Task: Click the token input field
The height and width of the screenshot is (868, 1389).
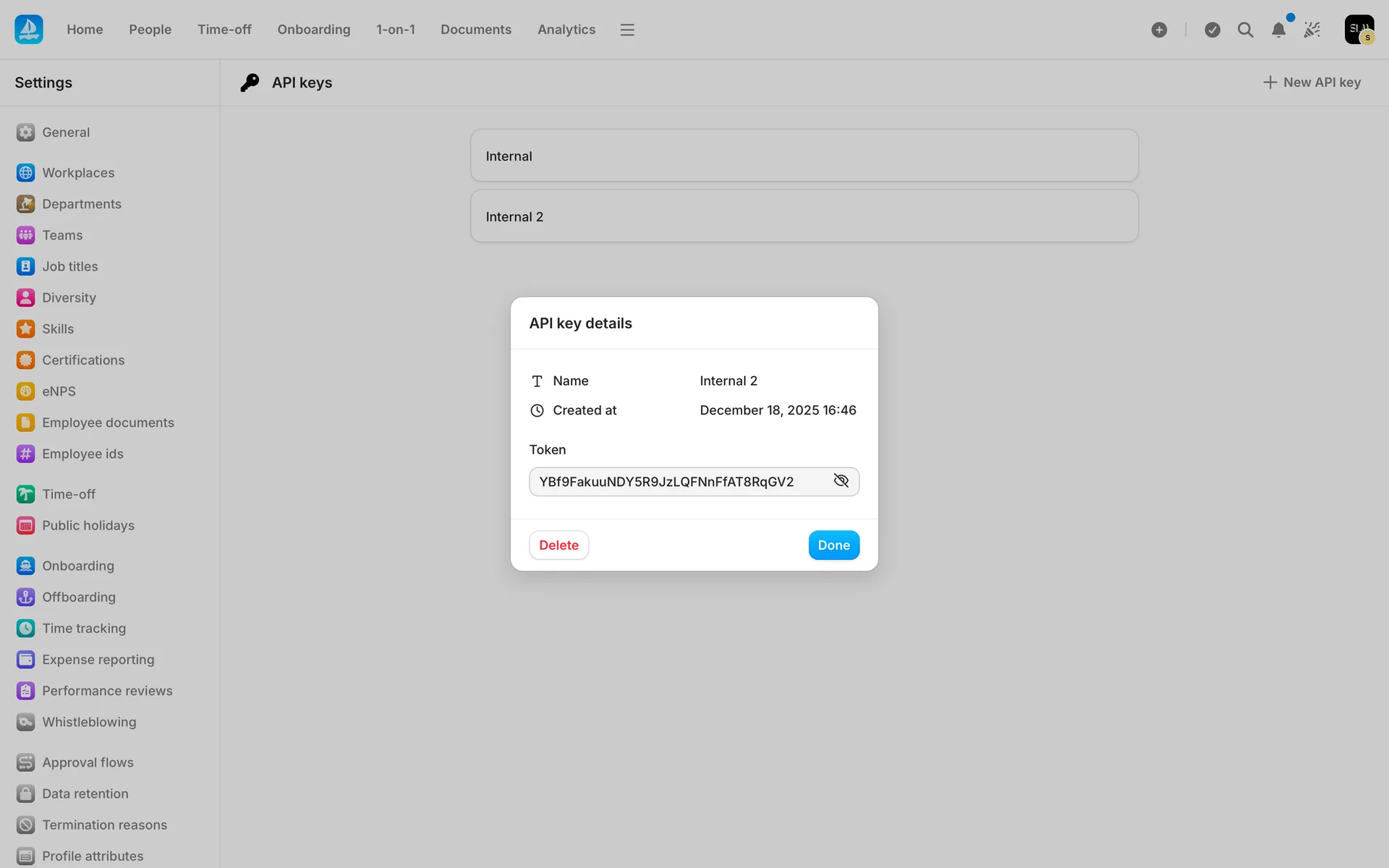Action: (x=673, y=482)
